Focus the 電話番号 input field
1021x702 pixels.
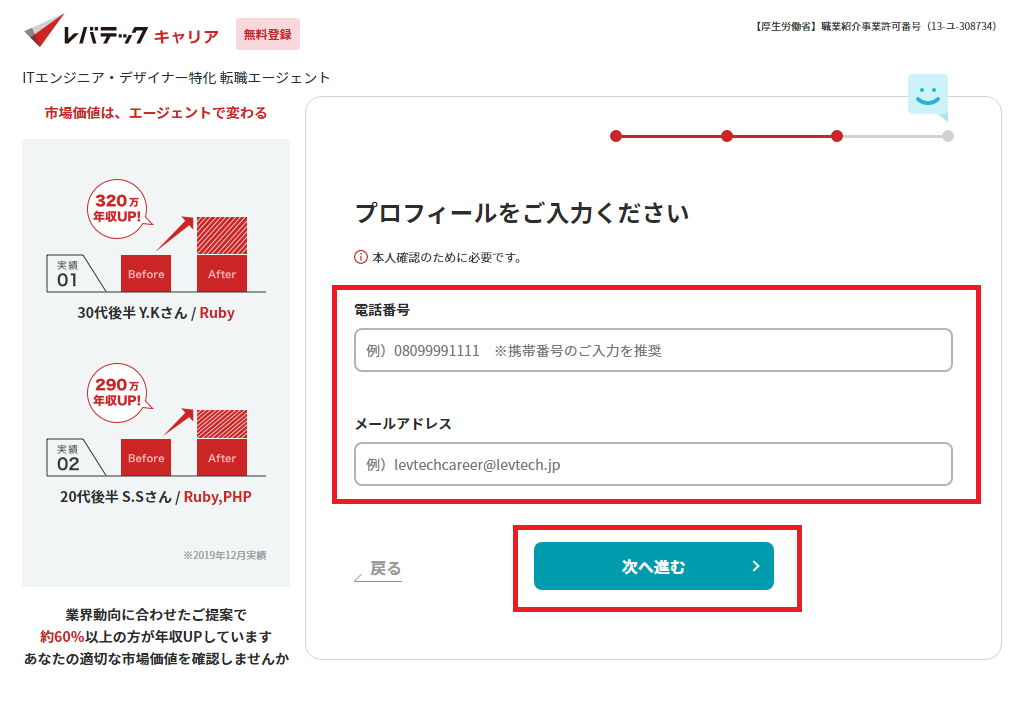tap(653, 350)
